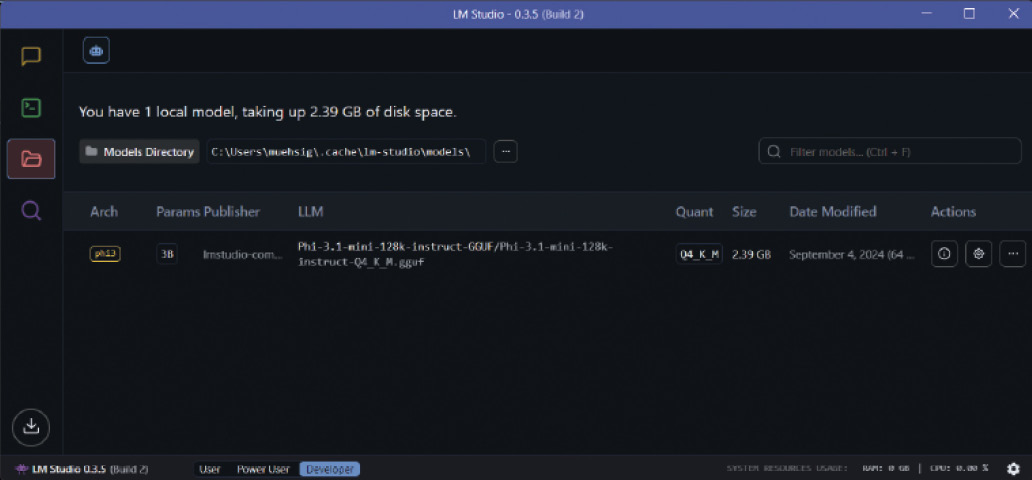The image size is (1032, 480).
Task: Sort by LLM column header
Action: pos(311,211)
